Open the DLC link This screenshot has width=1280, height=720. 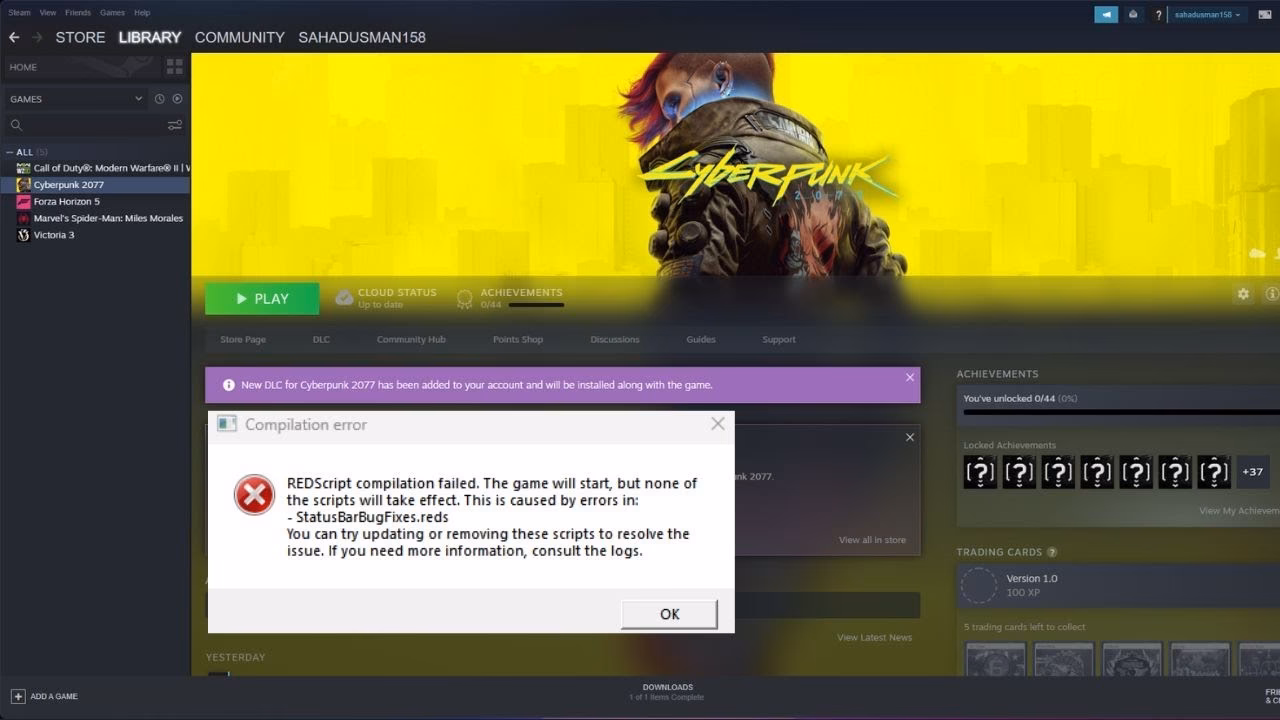point(321,340)
